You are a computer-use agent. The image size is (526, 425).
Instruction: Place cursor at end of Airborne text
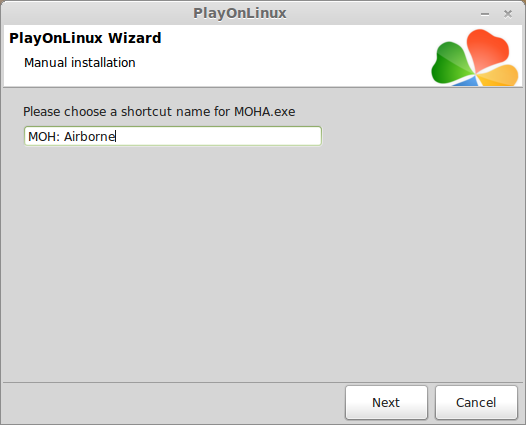pos(116,137)
